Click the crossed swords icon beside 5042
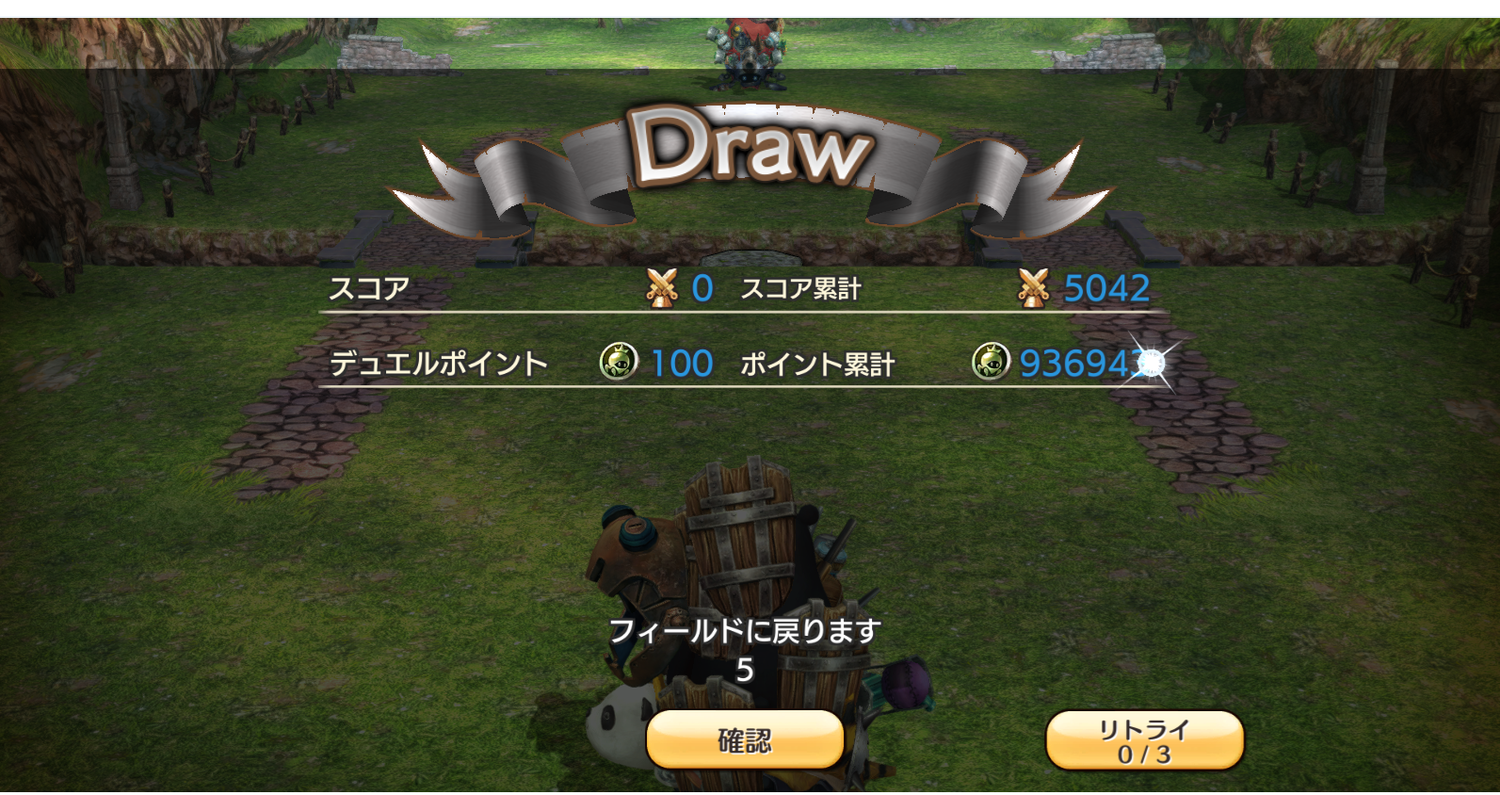1500x795 pixels. 1033,288
